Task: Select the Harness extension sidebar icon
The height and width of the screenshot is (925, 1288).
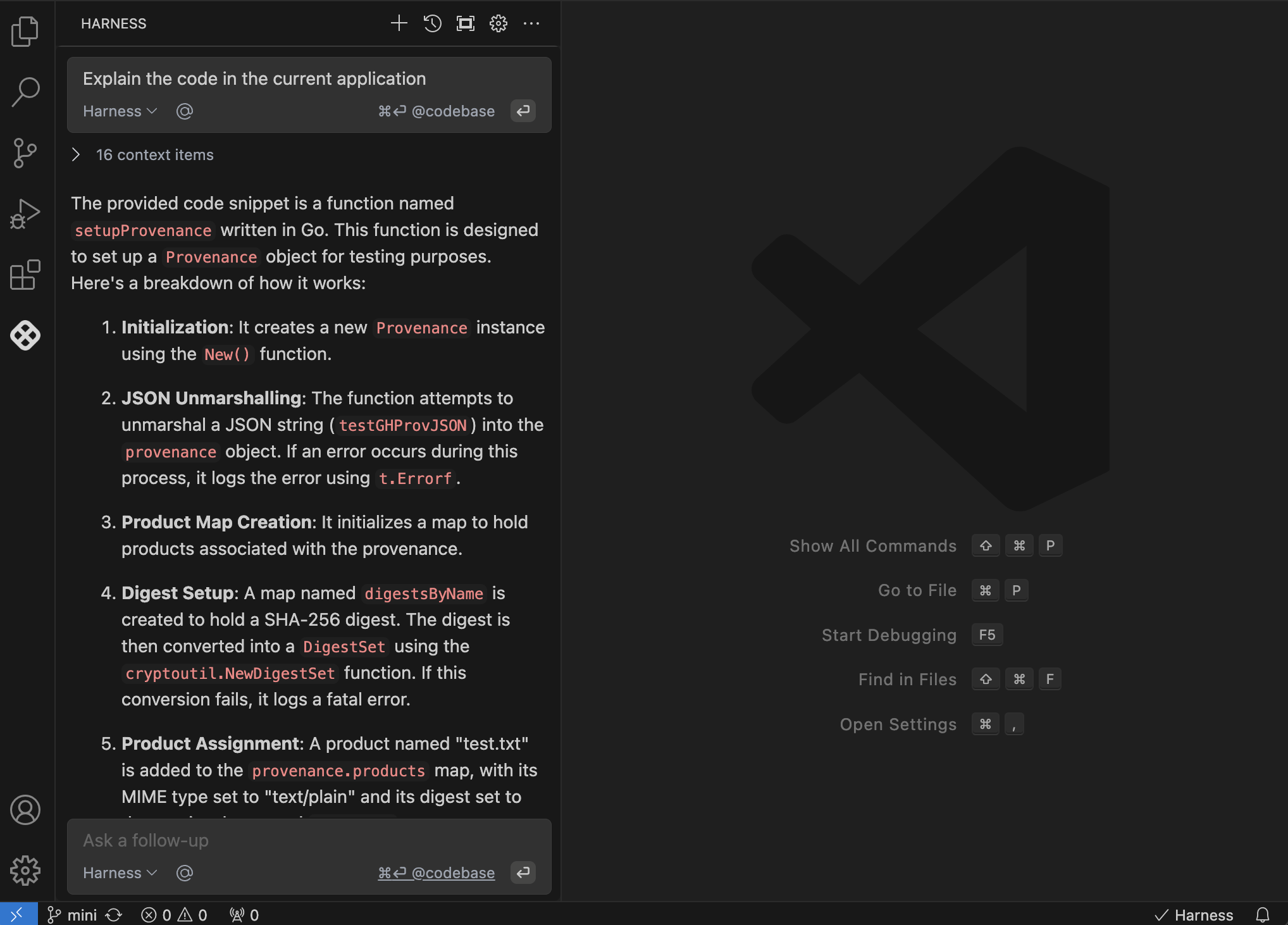Action: [25, 335]
